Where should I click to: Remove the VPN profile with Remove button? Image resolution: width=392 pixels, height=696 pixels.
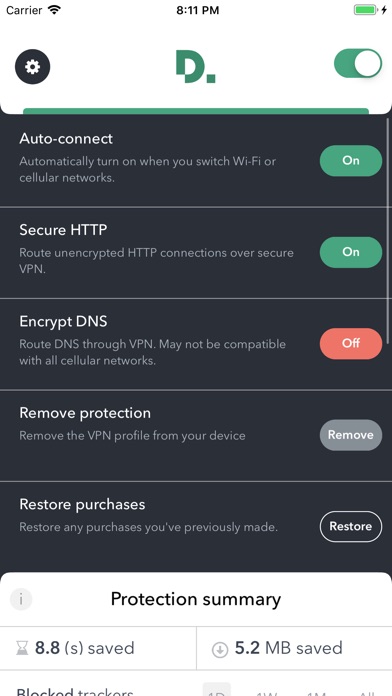pyautogui.click(x=351, y=435)
